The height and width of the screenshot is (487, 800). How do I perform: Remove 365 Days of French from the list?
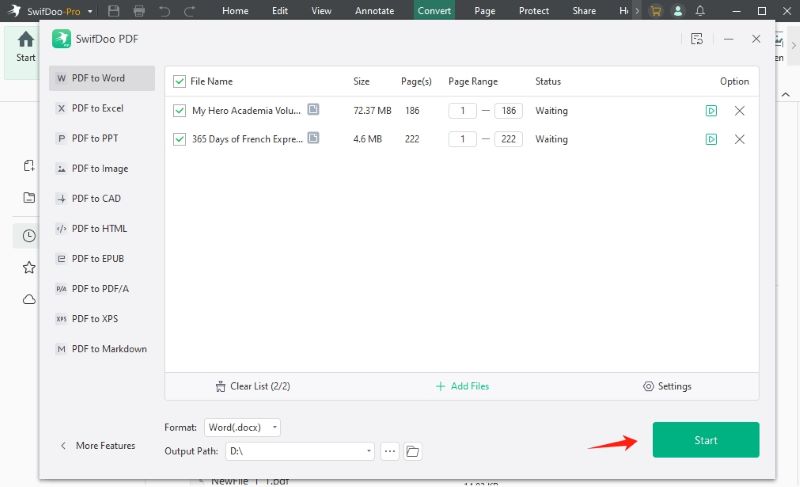point(739,139)
